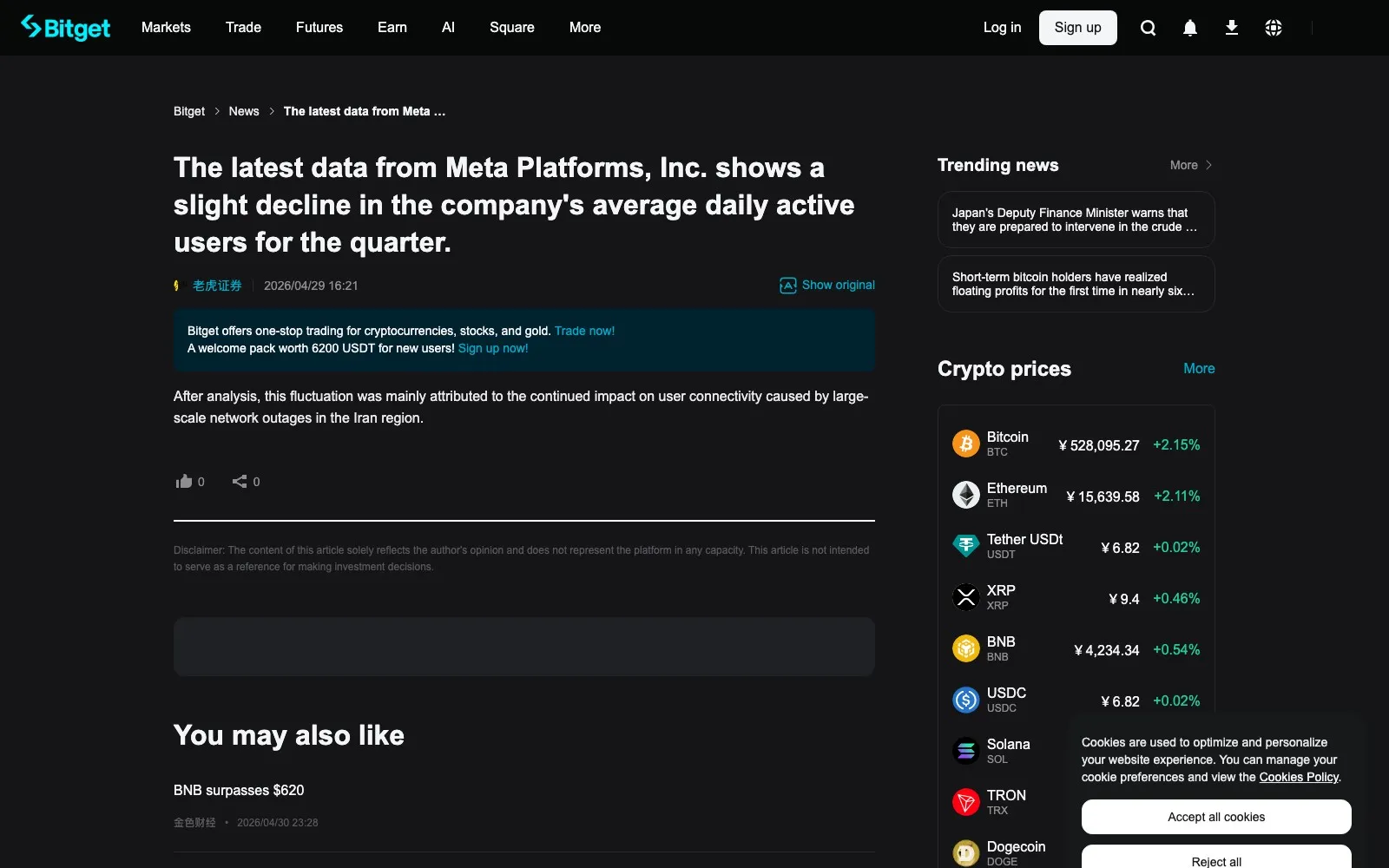Click the Show original translate icon
1389x868 pixels.
coord(788,286)
